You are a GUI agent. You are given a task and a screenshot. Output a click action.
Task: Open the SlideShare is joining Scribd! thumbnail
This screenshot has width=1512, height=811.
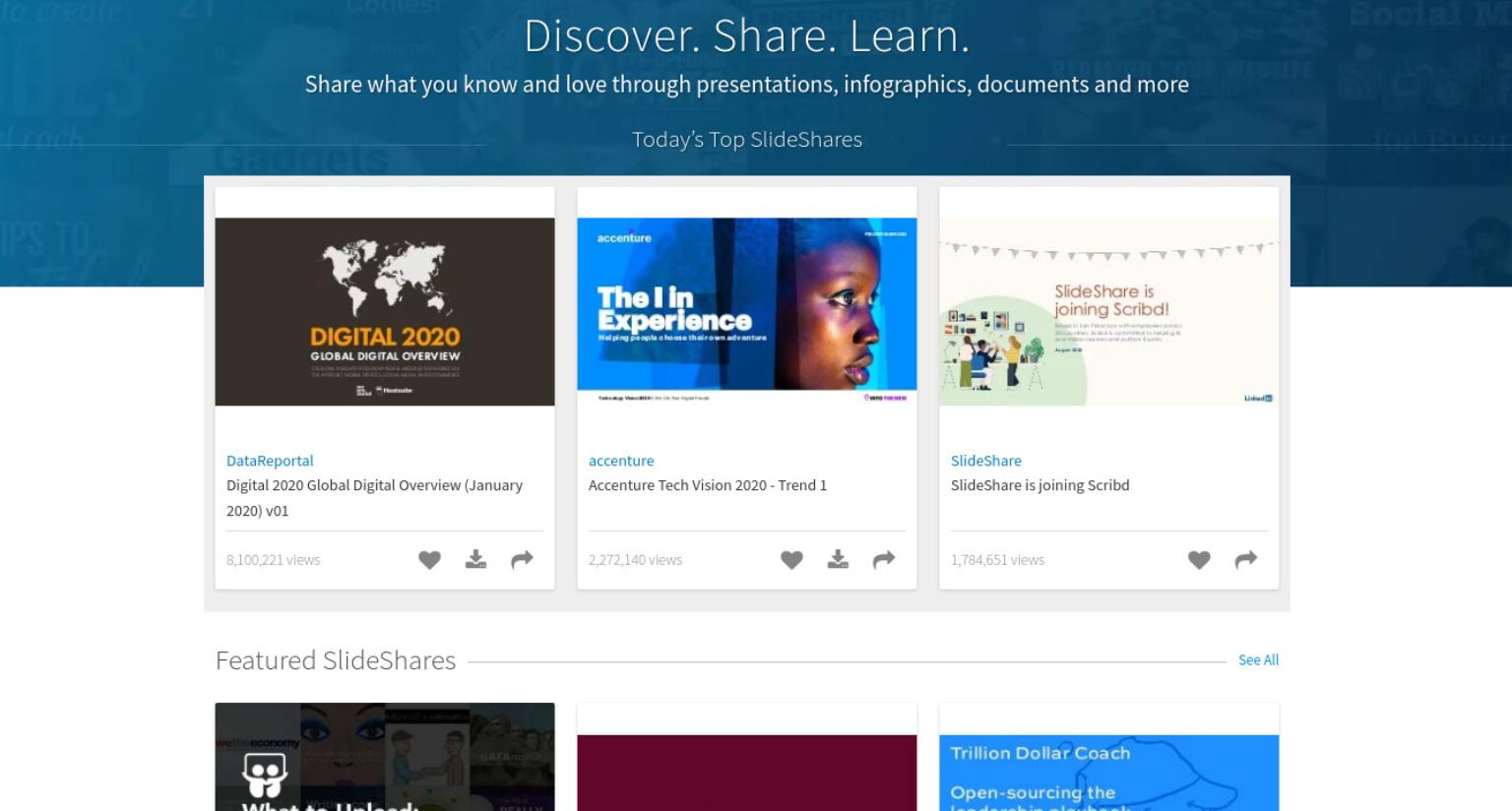click(1109, 312)
